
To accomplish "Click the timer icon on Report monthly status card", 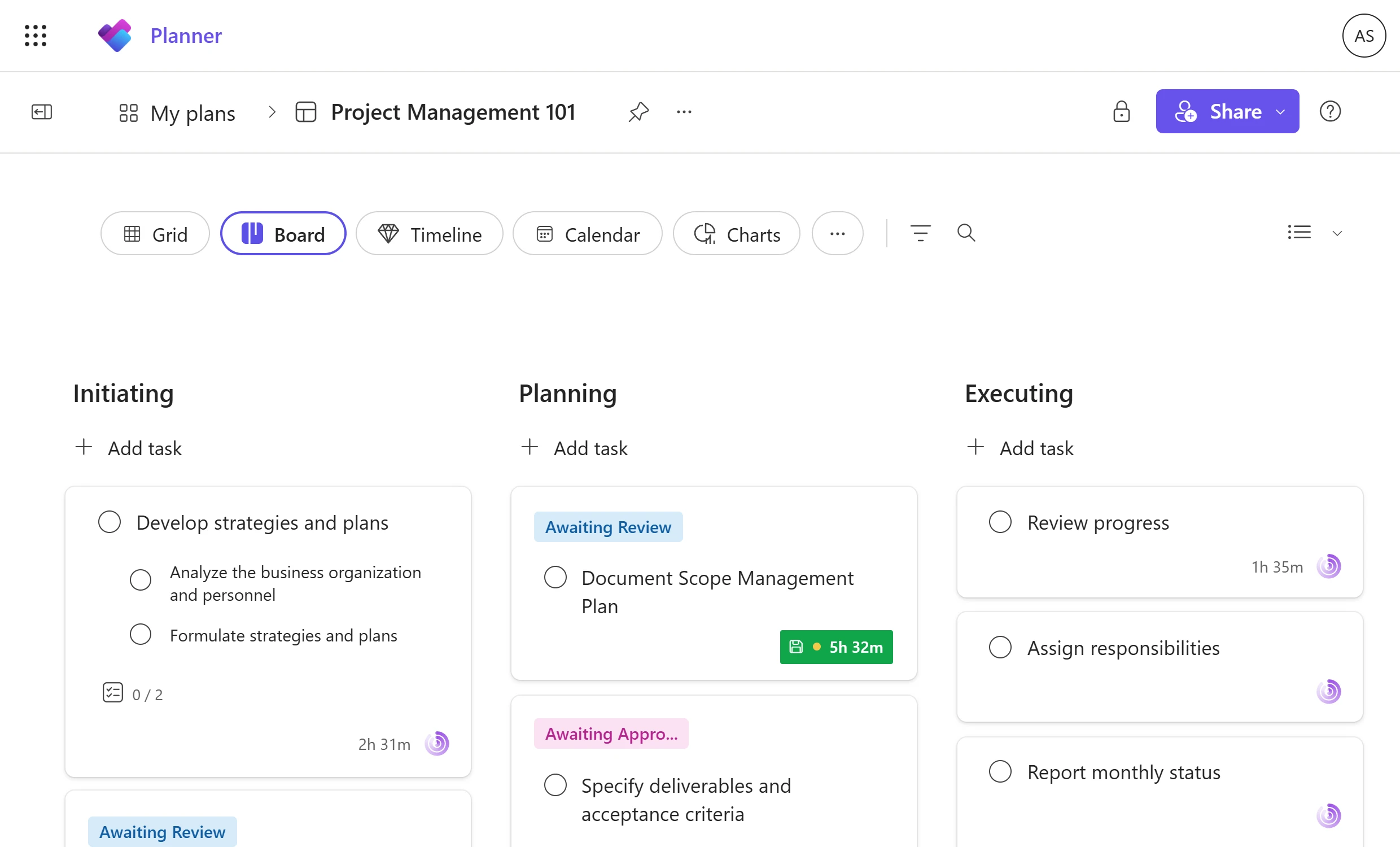I will tap(1329, 816).
